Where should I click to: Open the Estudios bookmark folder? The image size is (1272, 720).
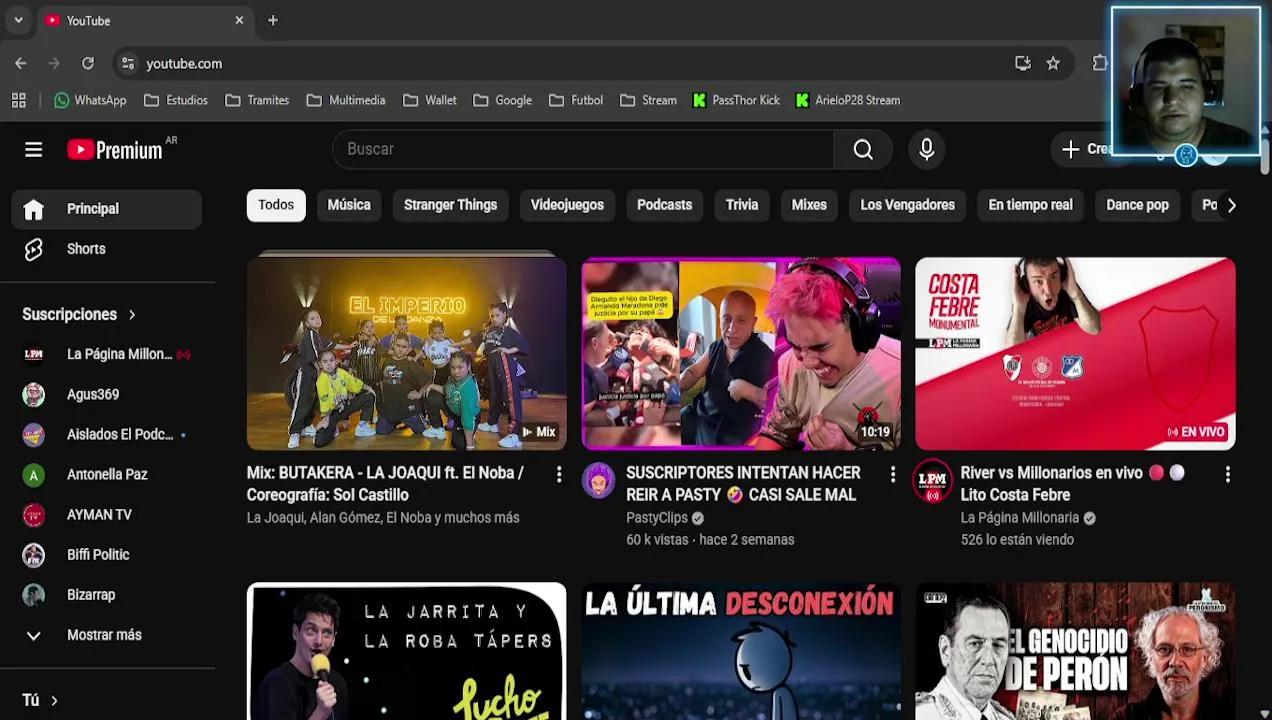click(x=176, y=100)
